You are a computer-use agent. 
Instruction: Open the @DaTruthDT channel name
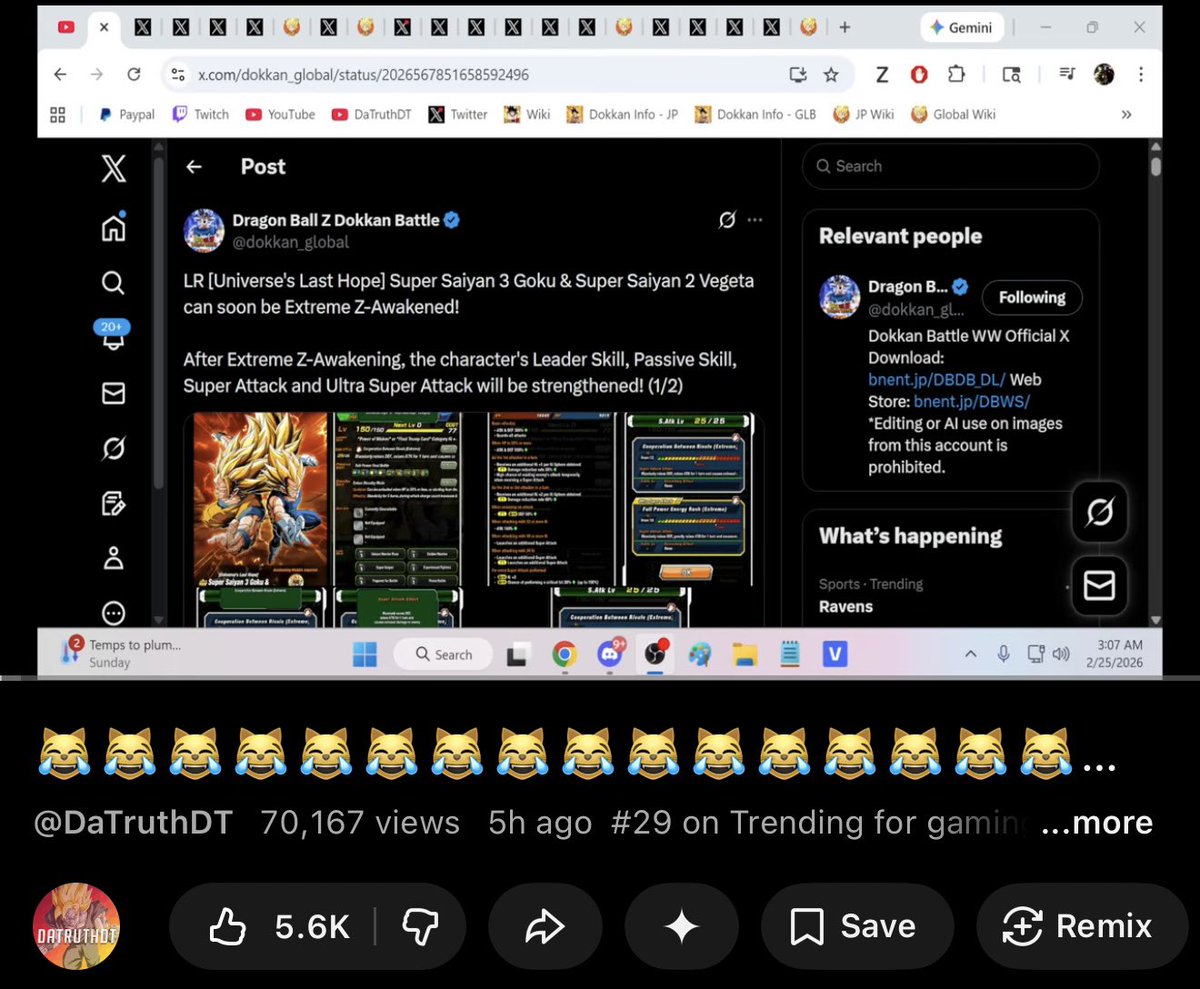click(x=133, y=823)
